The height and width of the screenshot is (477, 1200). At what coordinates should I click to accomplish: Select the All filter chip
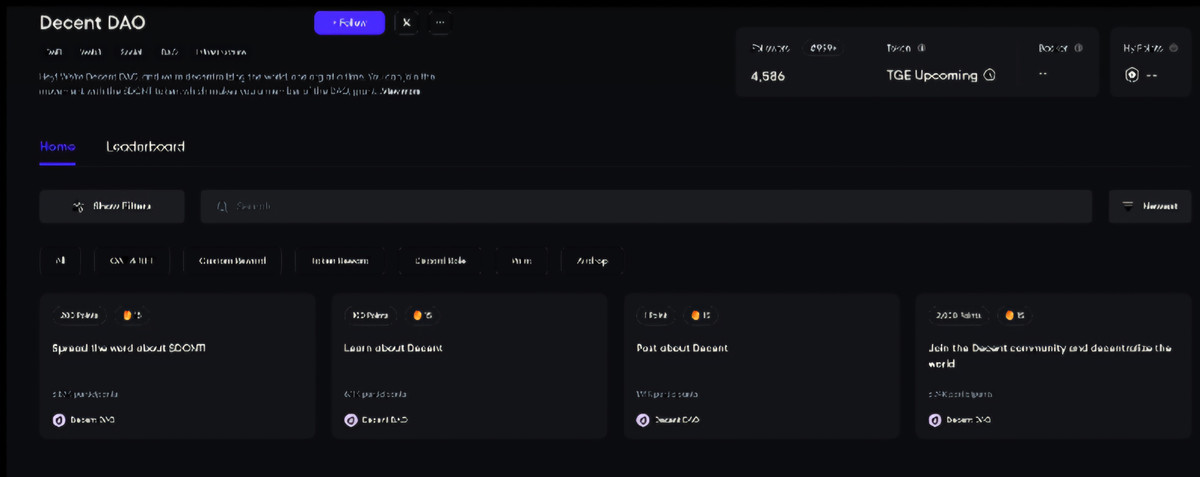(x=60, y=261)
